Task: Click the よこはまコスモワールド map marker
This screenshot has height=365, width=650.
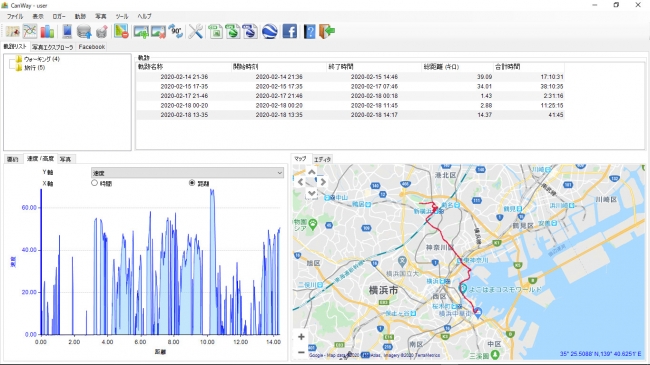Action: click(463, 289)
